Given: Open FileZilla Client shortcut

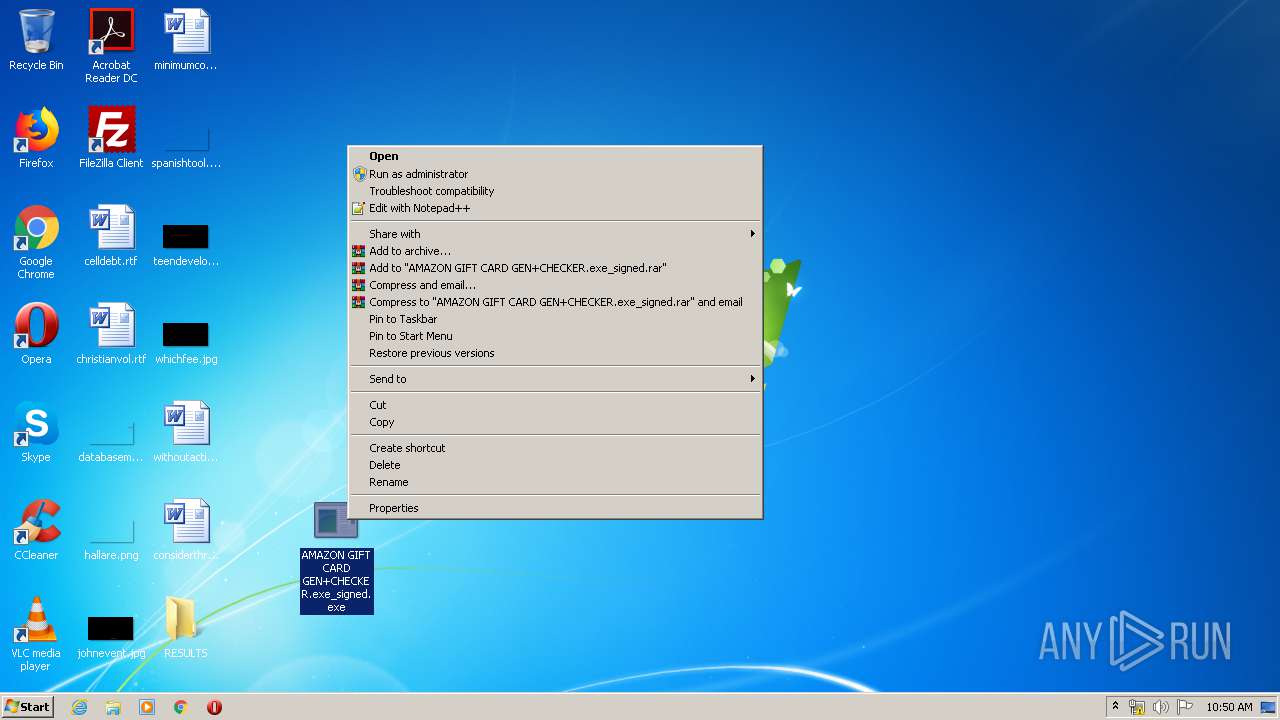Looking at the screenshot, I should (111, 138).
